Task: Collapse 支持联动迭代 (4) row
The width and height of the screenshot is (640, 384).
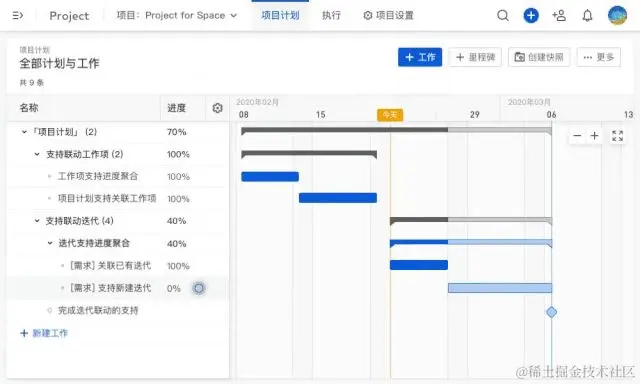Action: pyautogui.click(x=37, y=221)
